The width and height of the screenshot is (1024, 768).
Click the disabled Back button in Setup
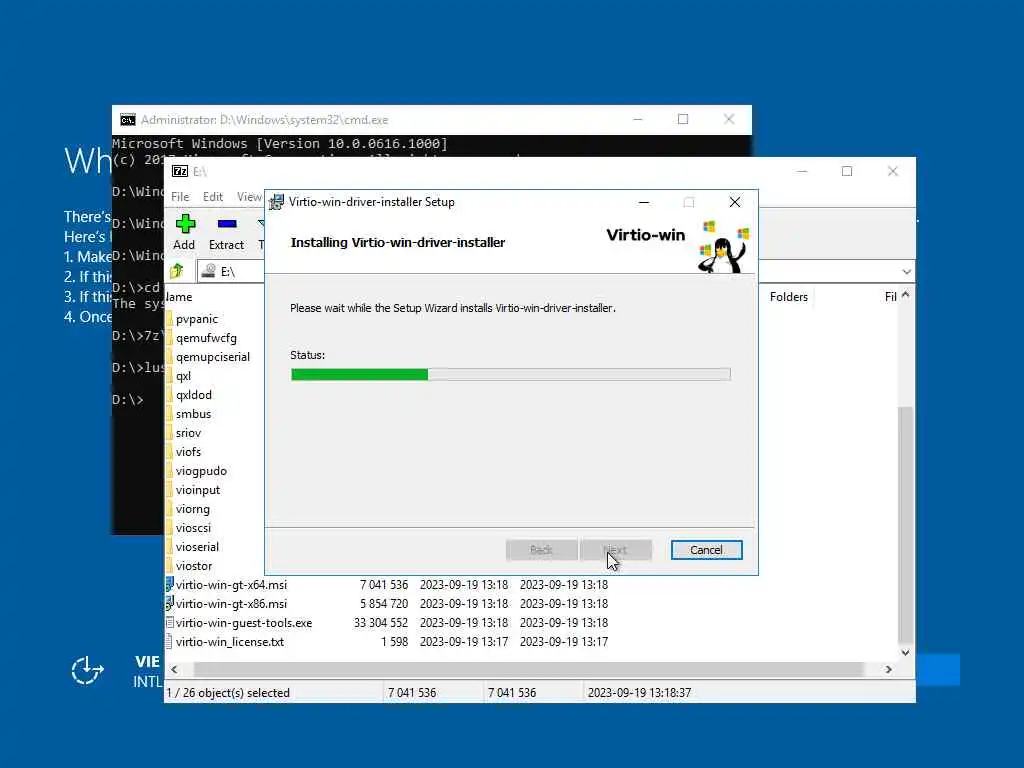point(541,550)
